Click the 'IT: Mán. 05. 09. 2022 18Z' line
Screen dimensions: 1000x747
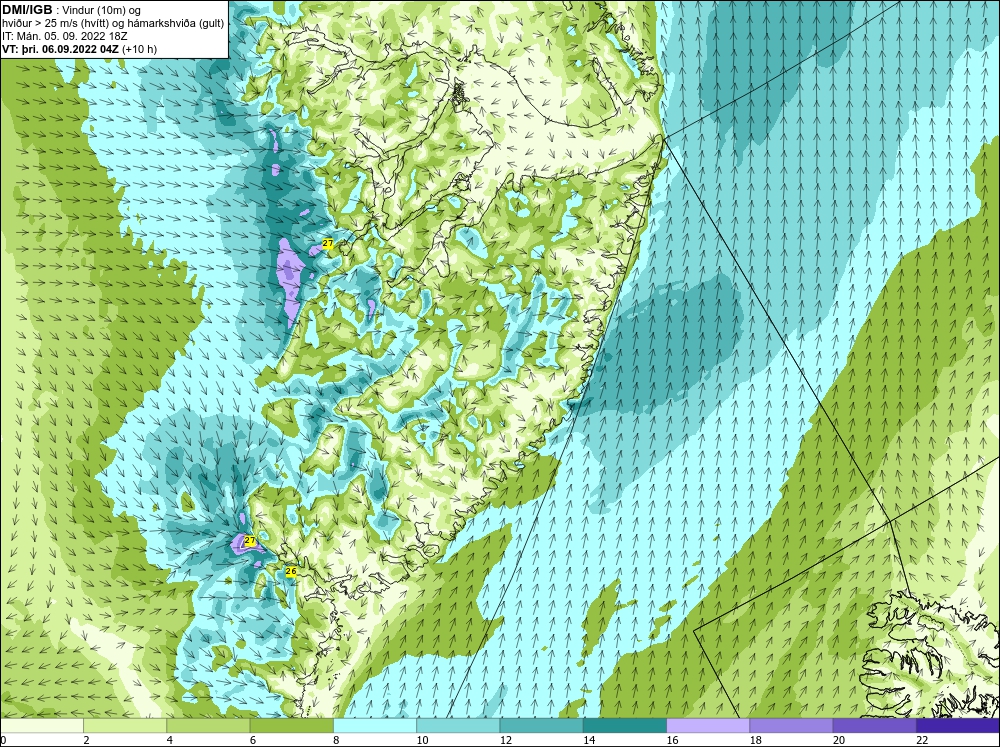coord(64,36)
